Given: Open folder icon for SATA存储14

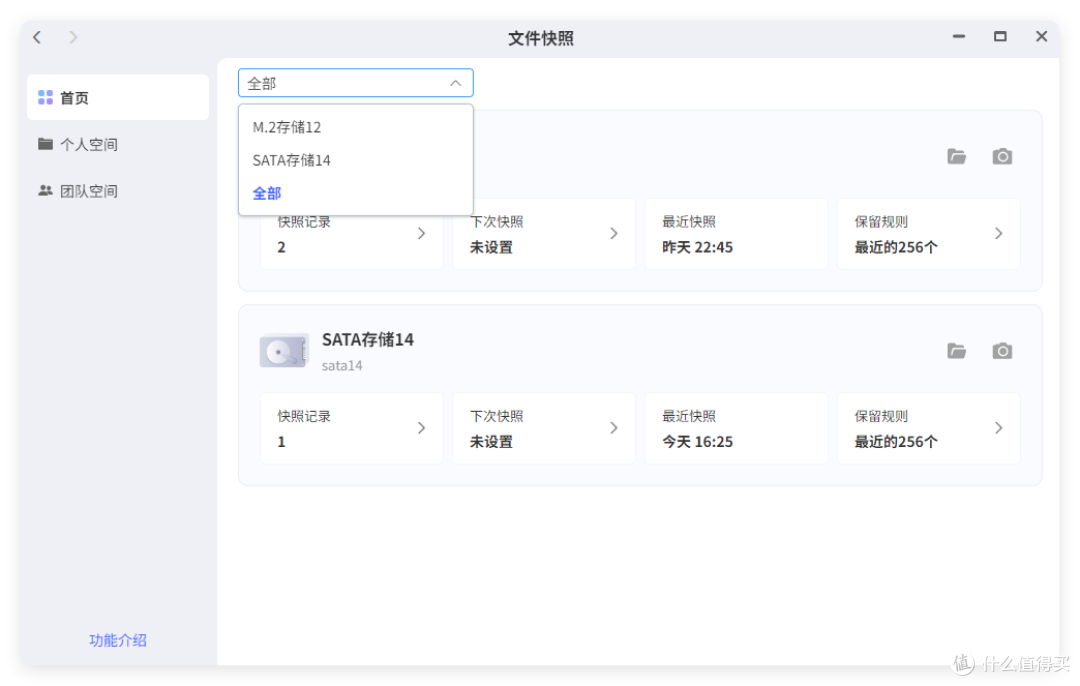Looking at the screenshot, I should [956, 351].
